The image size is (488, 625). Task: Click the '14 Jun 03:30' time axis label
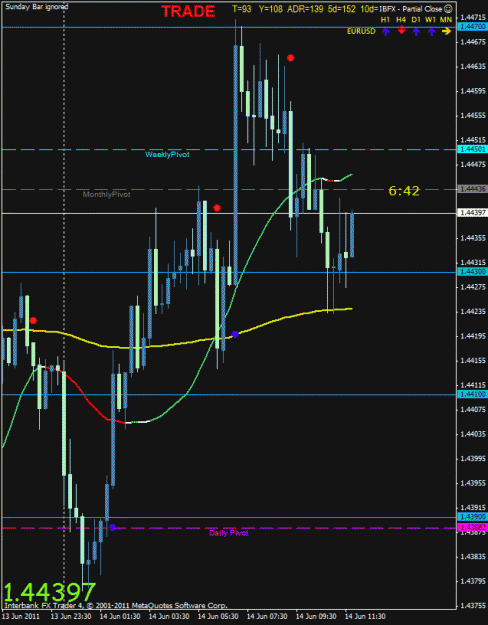(x=169, y=616)
